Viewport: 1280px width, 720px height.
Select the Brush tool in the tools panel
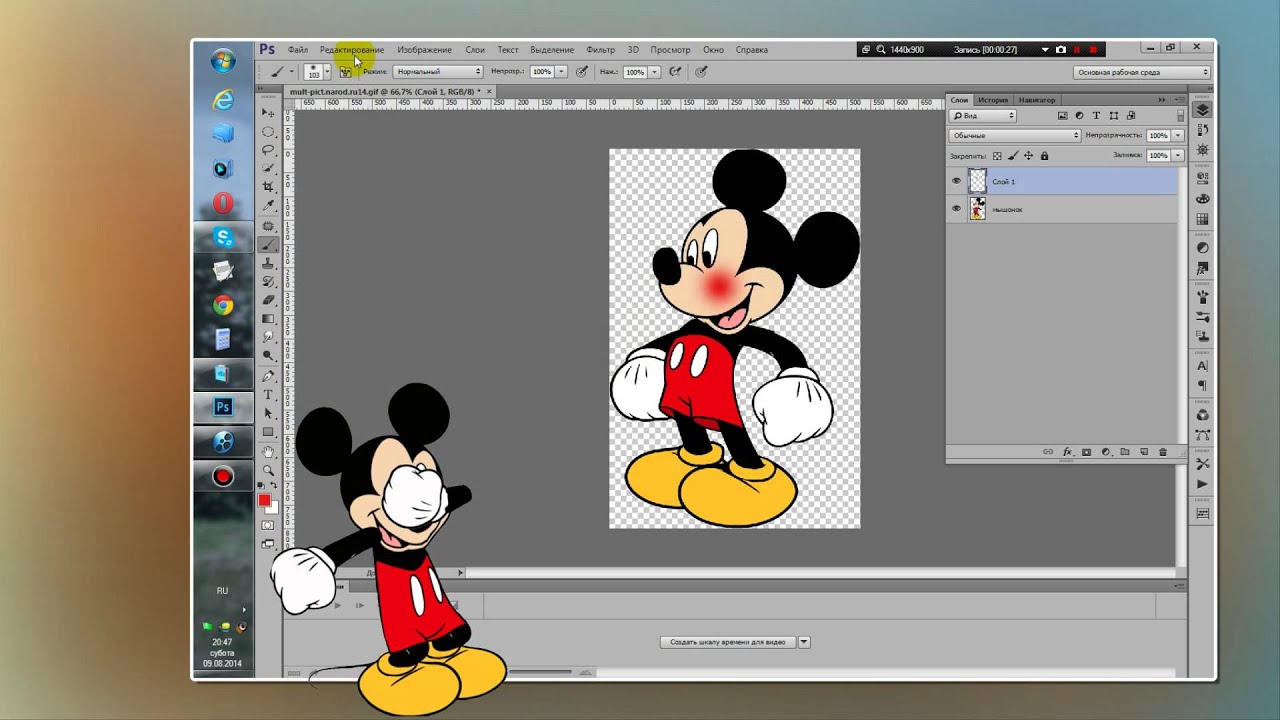click(268, 244)
